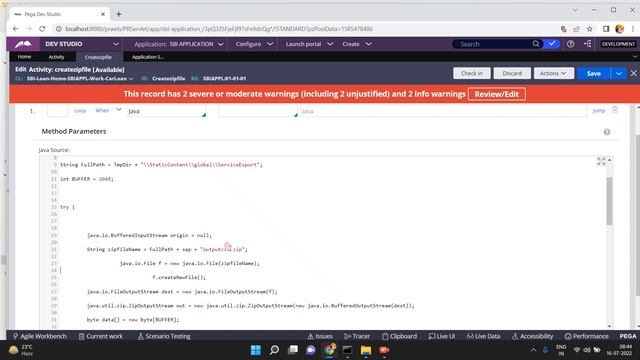640x360 pixels.
Task: Open the Windows Start menu
Action: (256, 350)
